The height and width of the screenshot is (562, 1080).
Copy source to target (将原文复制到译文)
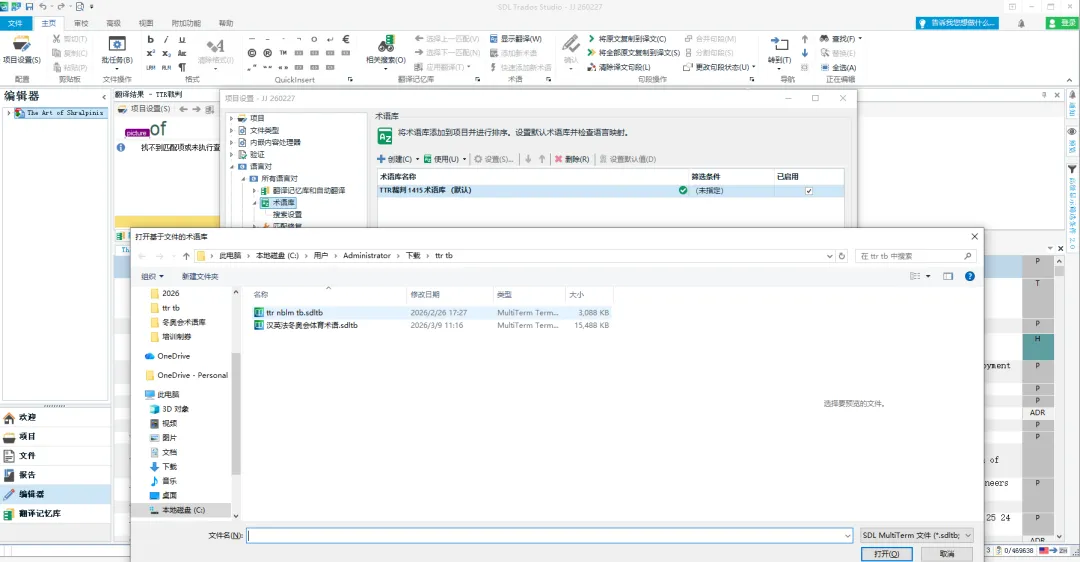click(x=626, y=39)
